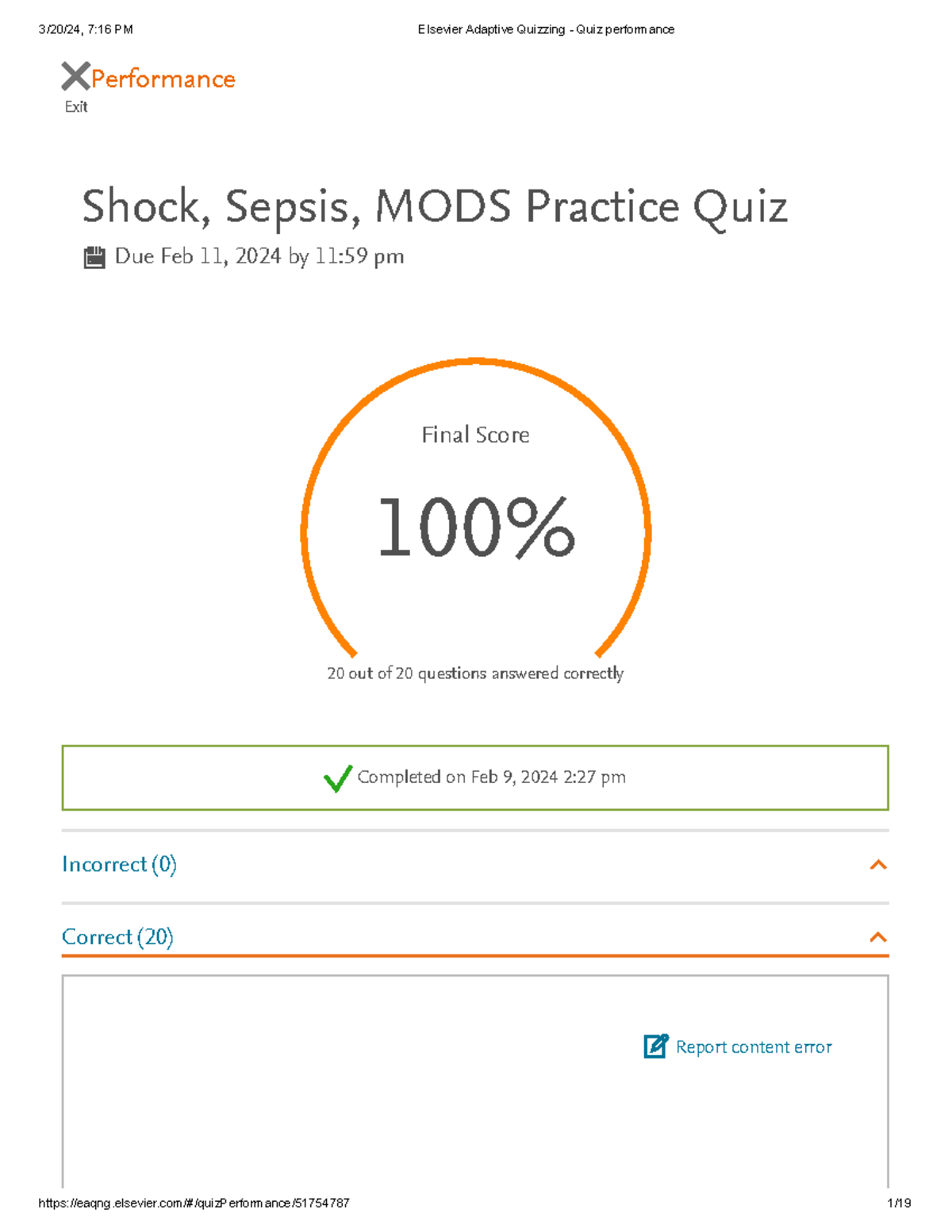This screenshot has height=1232, width=952.
Task: Click the Shock, Sepsis, MODS Practice Quiz title
Action: [435, 206]
